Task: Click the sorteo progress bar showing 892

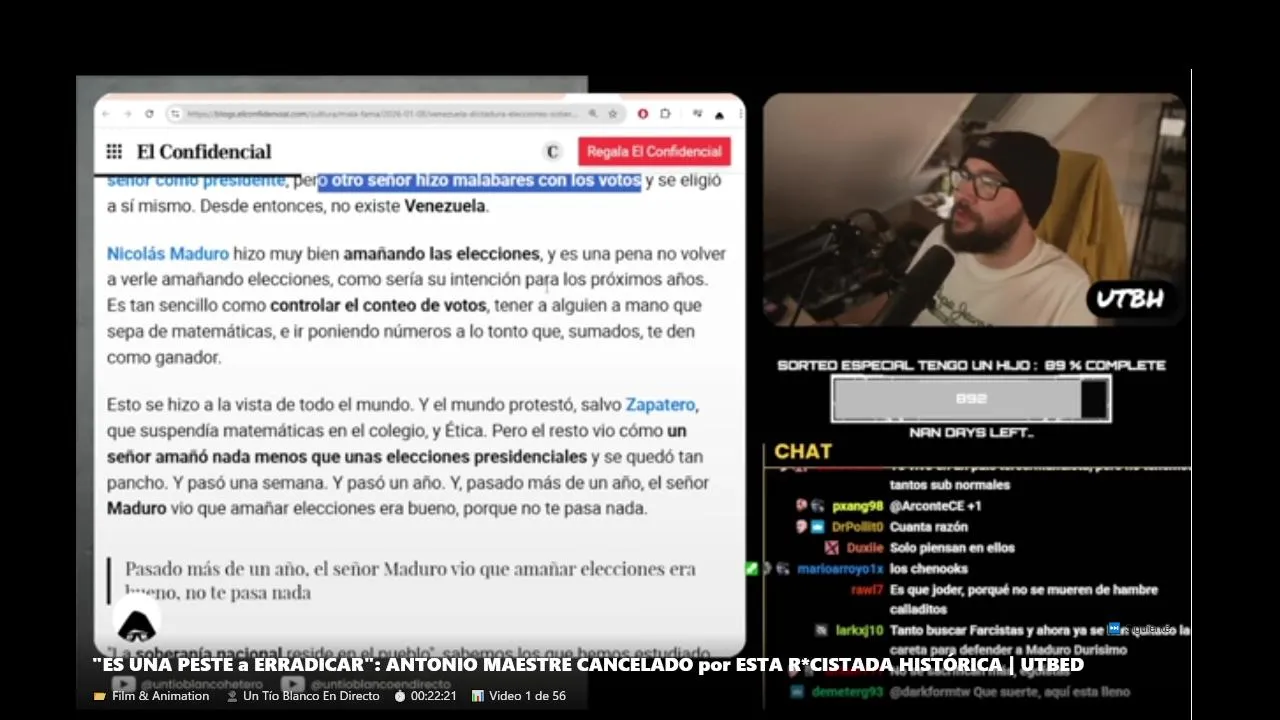Action: [971, 398]
